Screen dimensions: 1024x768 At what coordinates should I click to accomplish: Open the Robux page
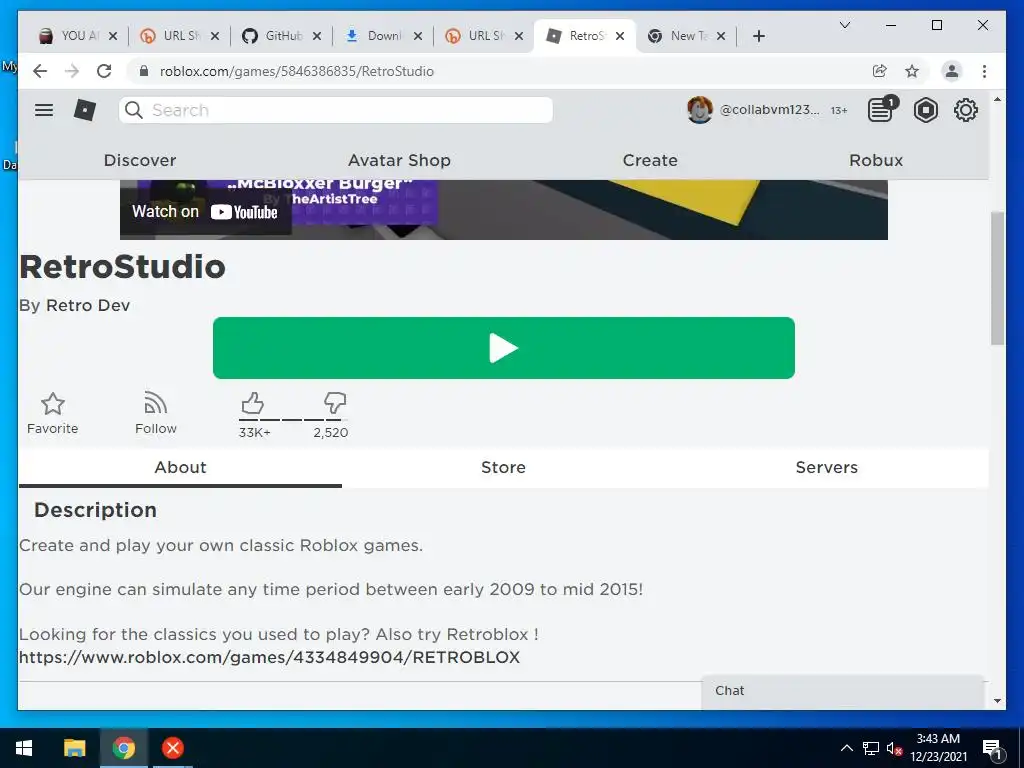pyautogui.click(x=876, y=160)
